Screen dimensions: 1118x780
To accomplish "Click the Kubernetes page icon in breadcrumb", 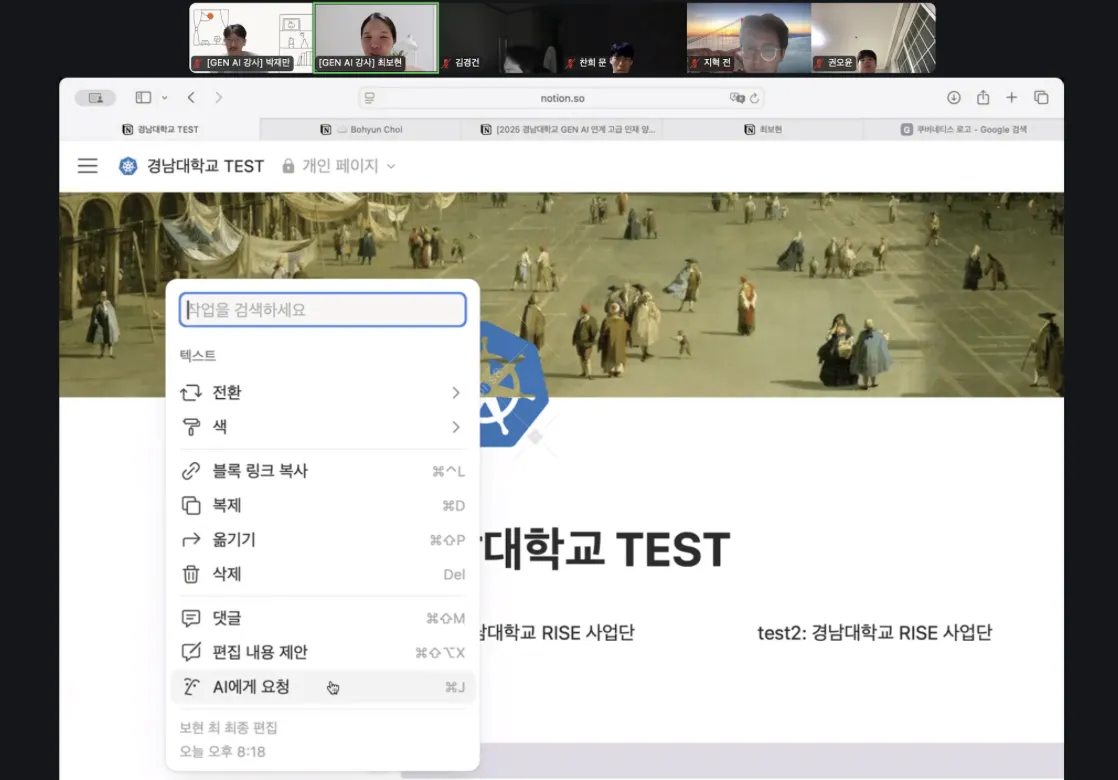I will [x=128, y=166].
